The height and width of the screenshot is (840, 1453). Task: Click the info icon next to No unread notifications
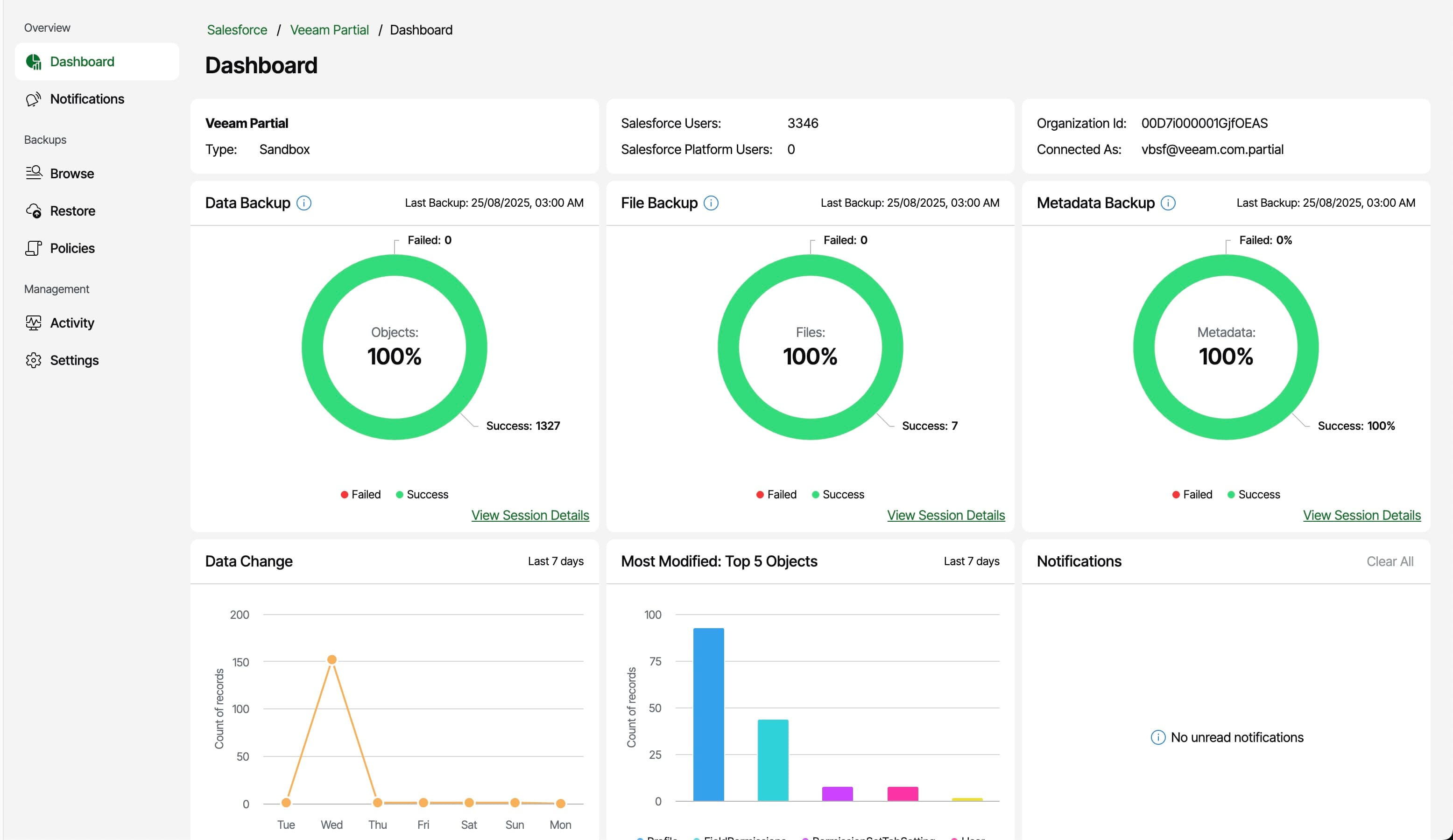pyautogui.click(x=1158, y=737)
